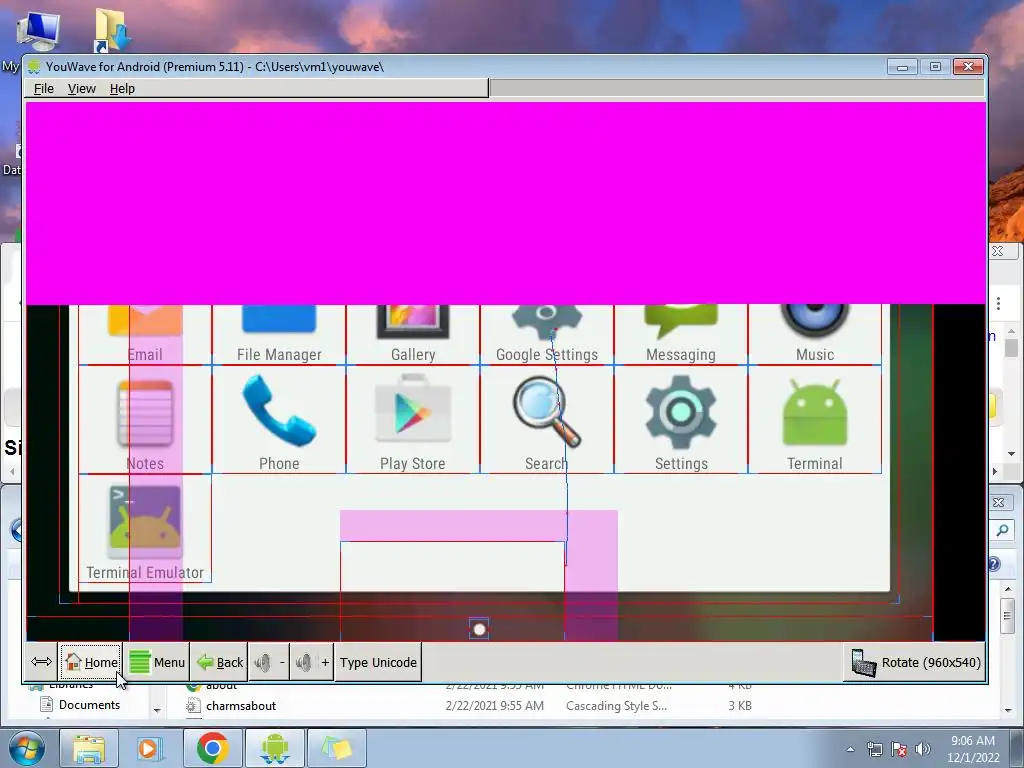1024x768 pixels.
Task: Open the Android Settings gear app
Action: tap(681, 411)
